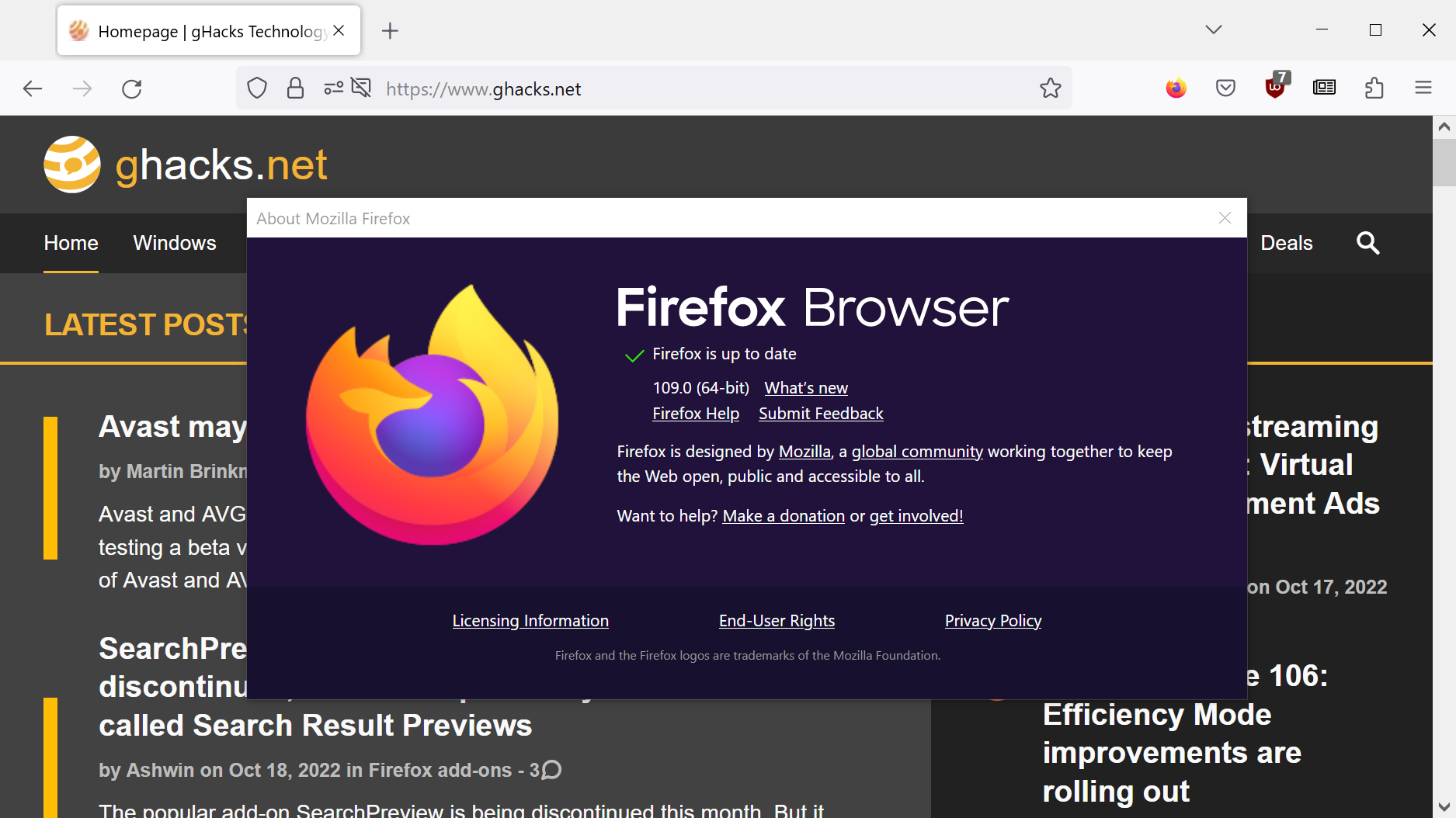The width and height of the screenshot is (1456, 818).
Task: Open Licensing Information link
Action: point(530,621)
